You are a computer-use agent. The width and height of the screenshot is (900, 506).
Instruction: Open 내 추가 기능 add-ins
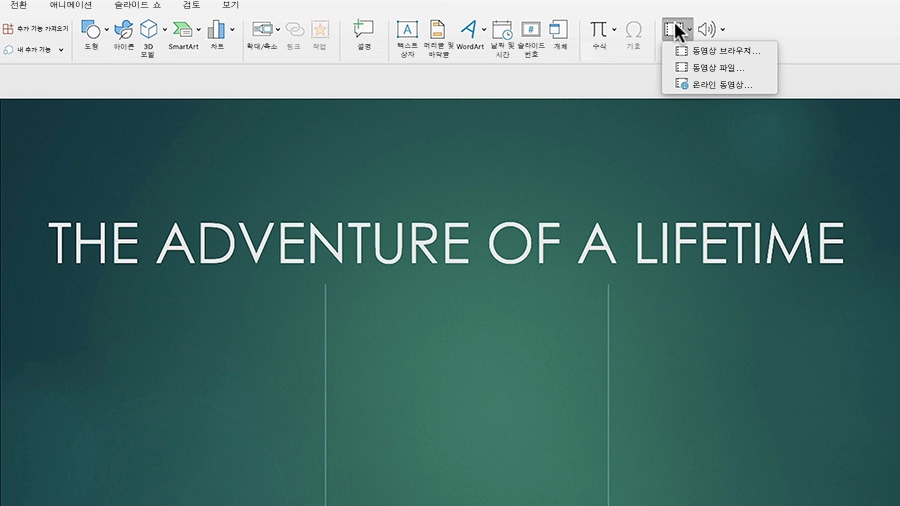click(x=28, y=50)
